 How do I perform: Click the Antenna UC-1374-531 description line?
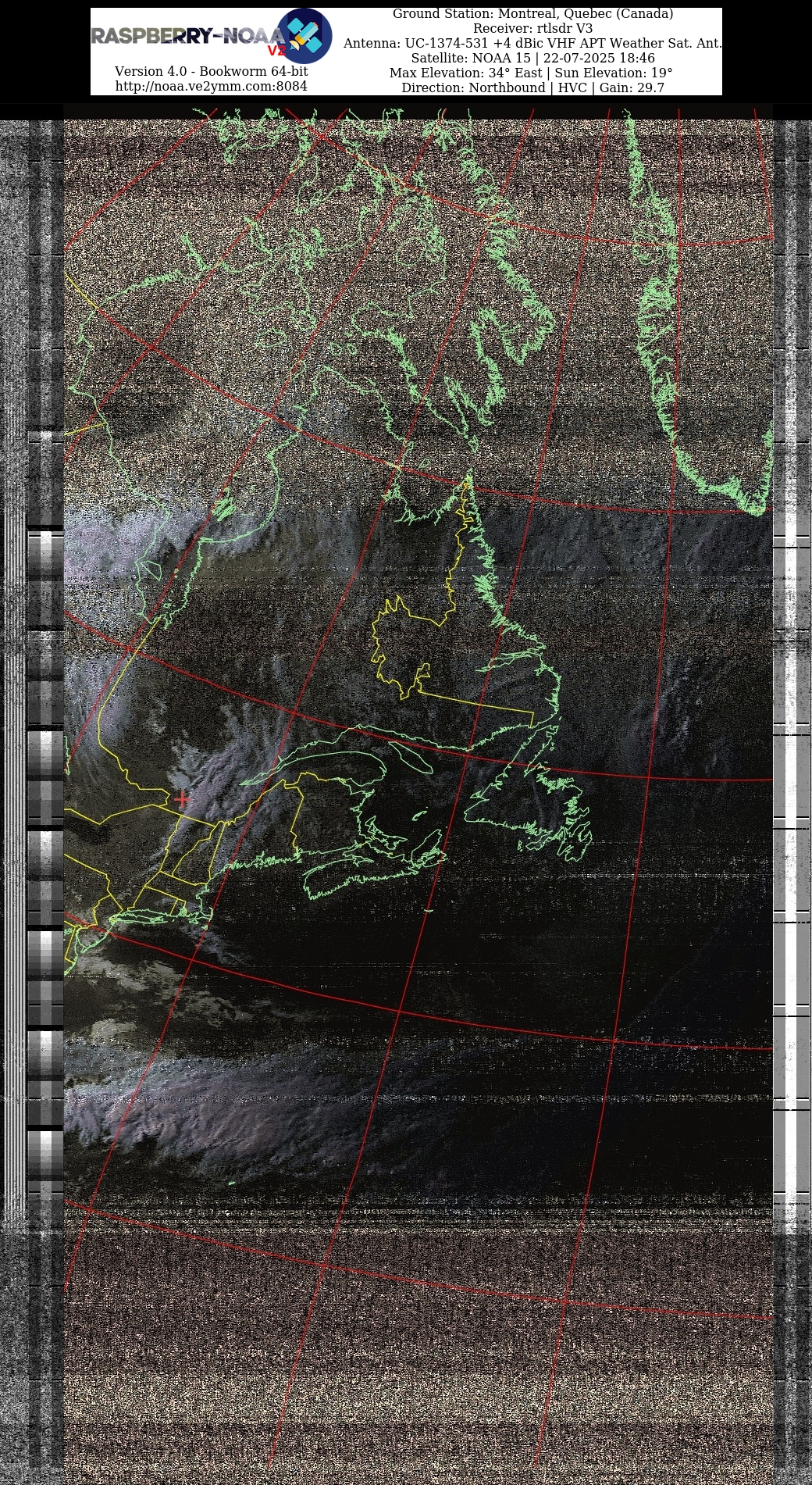point(533,44)
